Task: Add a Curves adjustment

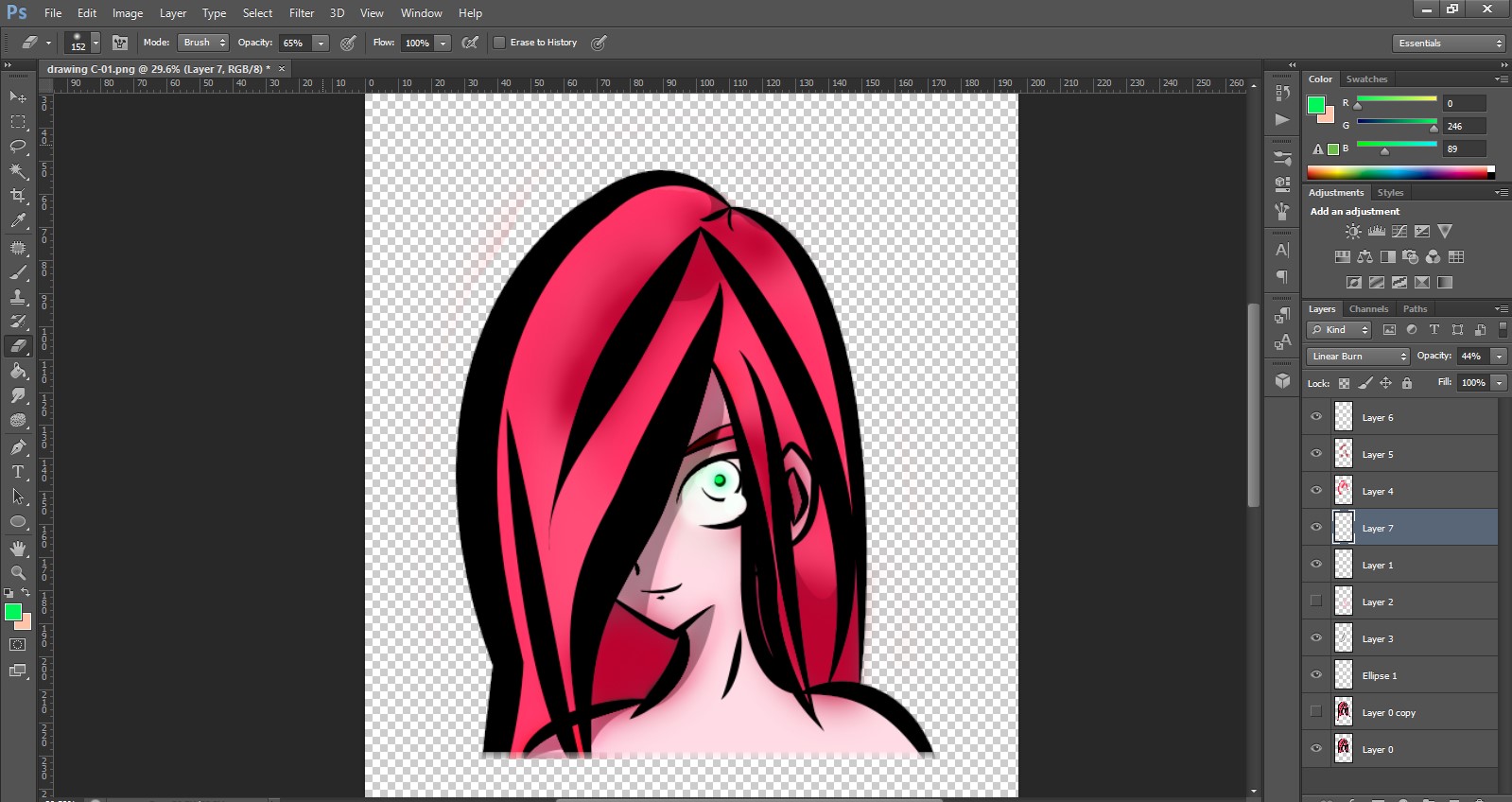Action: (1399, 232)
